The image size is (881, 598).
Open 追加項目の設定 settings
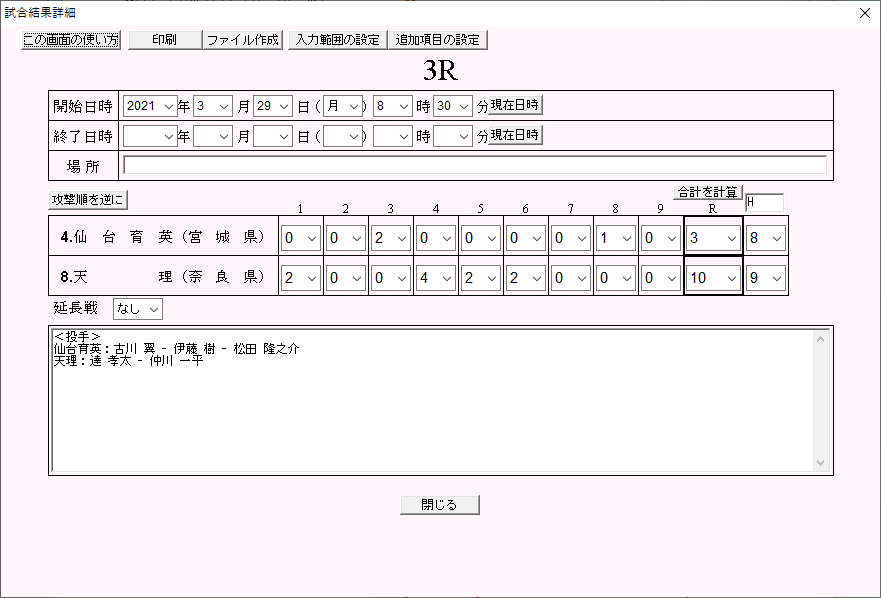tap(438, 40)
